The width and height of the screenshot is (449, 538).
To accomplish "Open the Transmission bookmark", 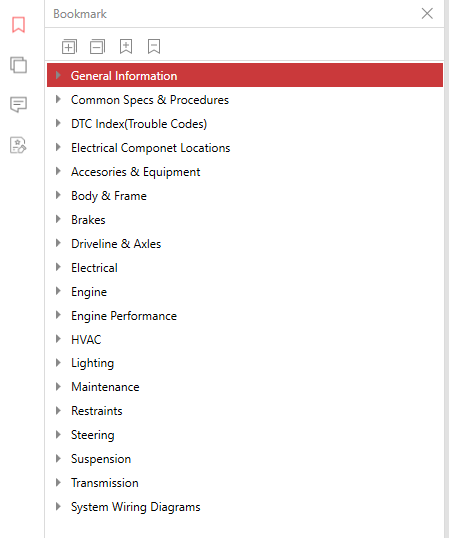I will tap(105, 483).
